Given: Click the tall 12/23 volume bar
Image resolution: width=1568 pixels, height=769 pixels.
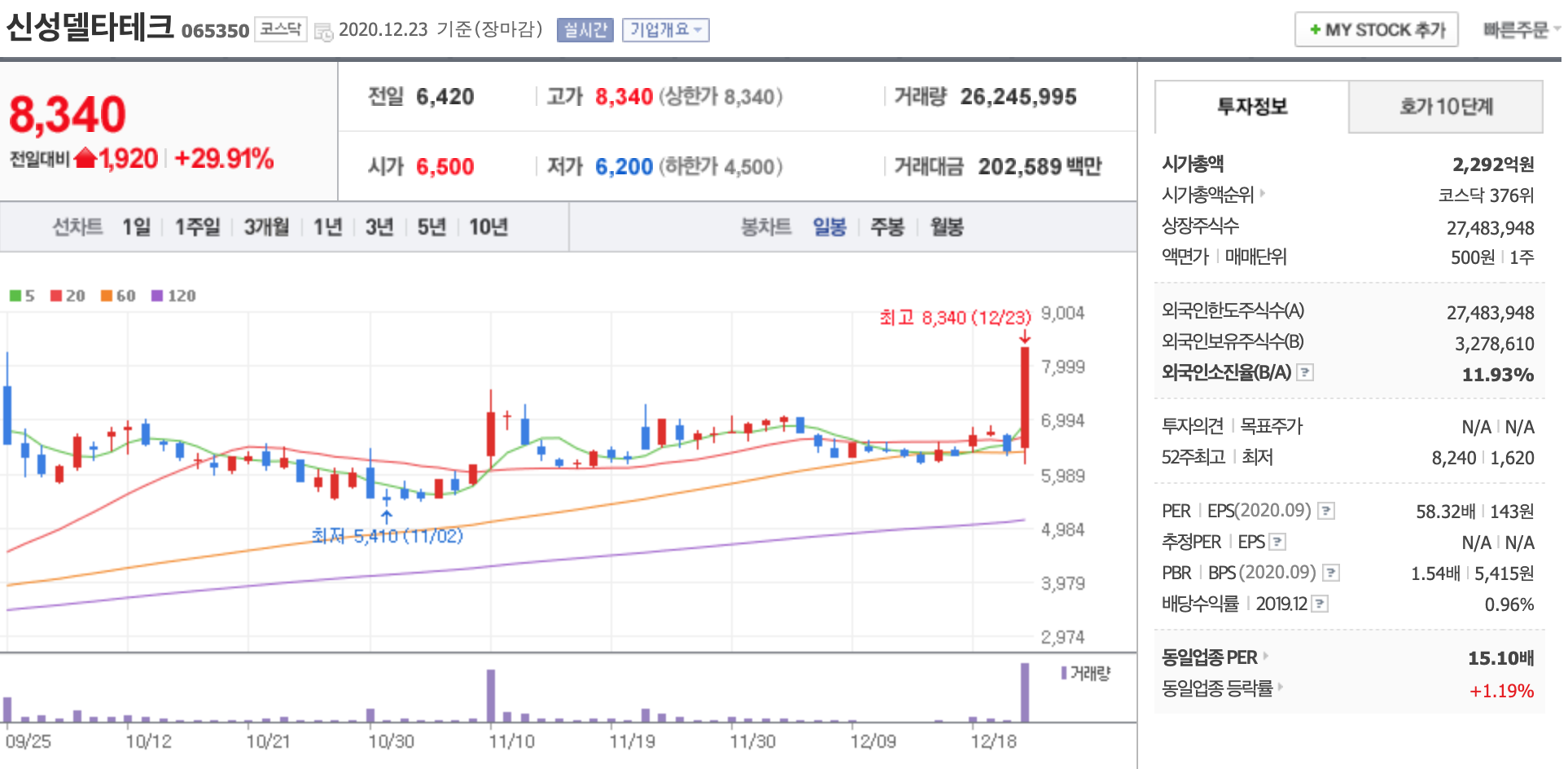Looking at the screenshot, I should pyautogui.click(x=1025, y=692).
